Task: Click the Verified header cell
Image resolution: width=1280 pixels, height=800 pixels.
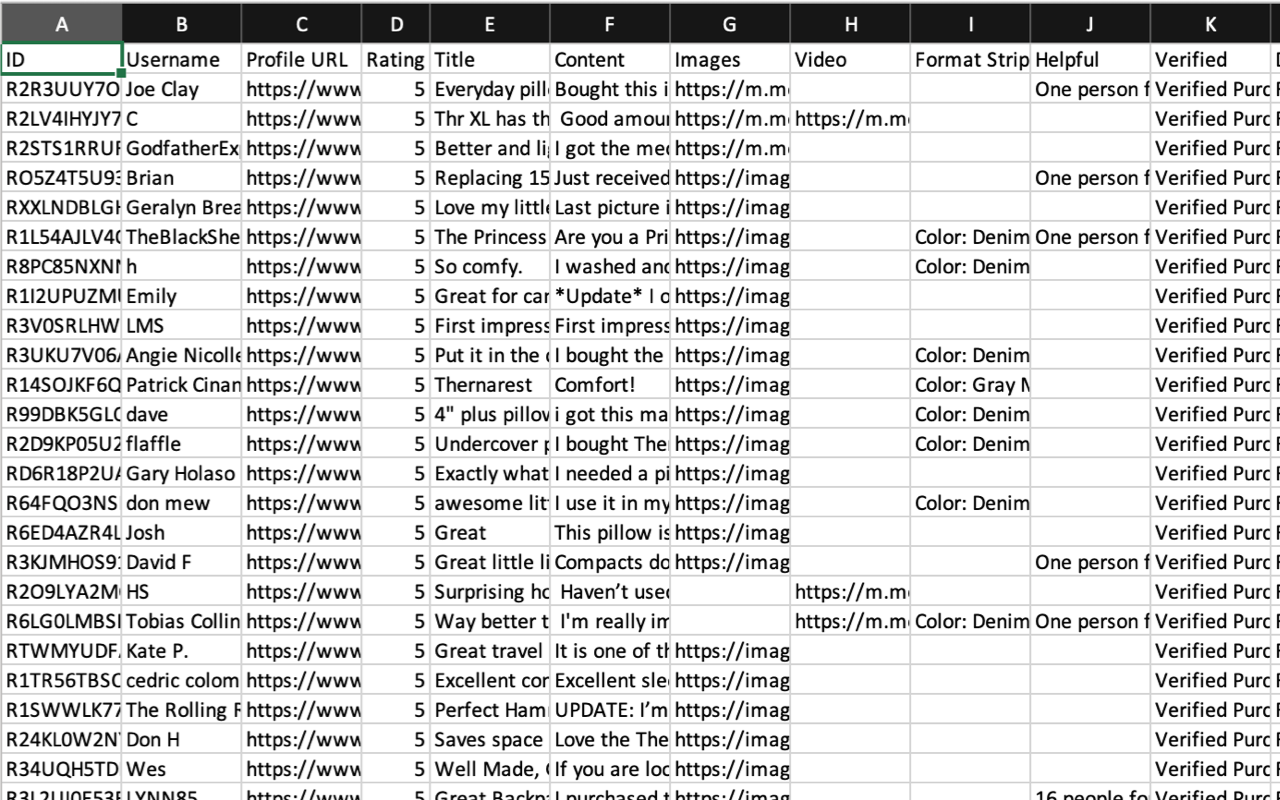Action: (1211, 60)
